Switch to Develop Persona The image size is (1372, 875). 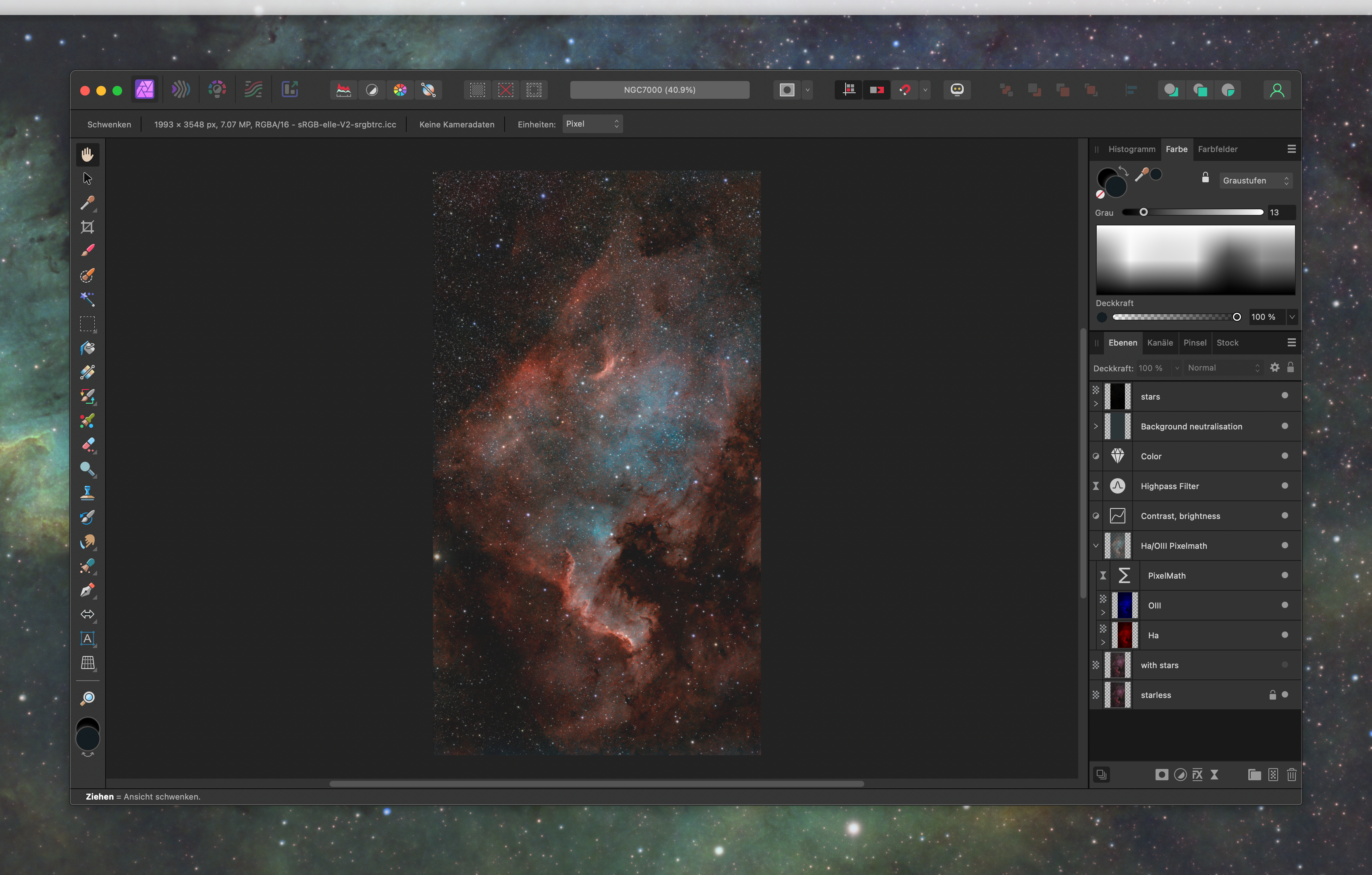click(x=217, y=90)
